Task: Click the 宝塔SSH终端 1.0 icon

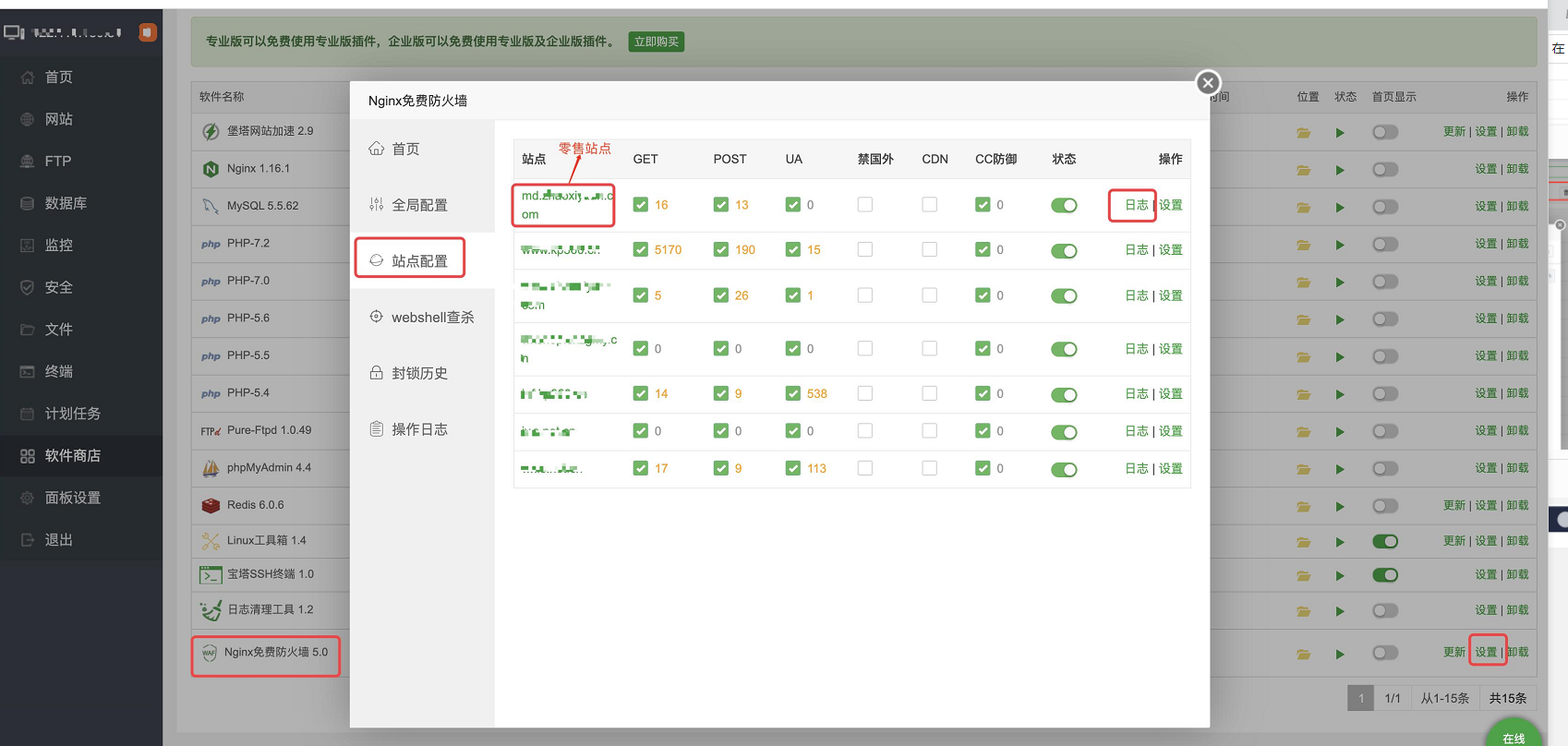Action: (211, 575)
